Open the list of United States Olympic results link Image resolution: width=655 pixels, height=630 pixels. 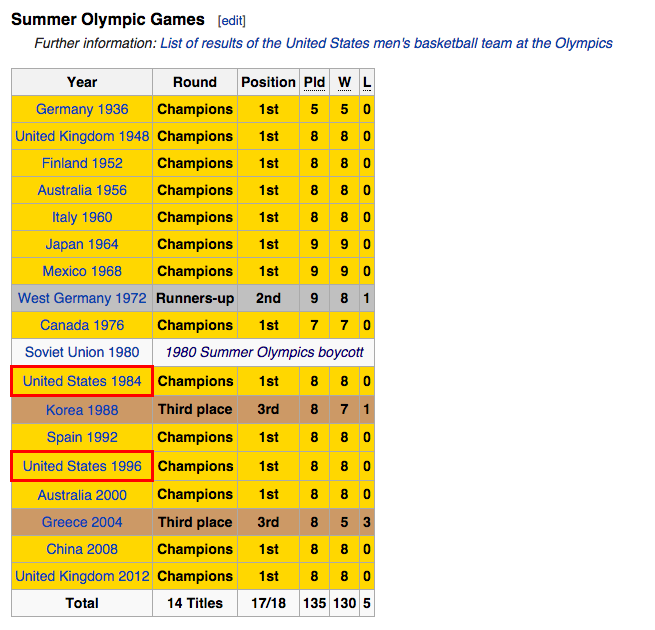pos(386,43)
